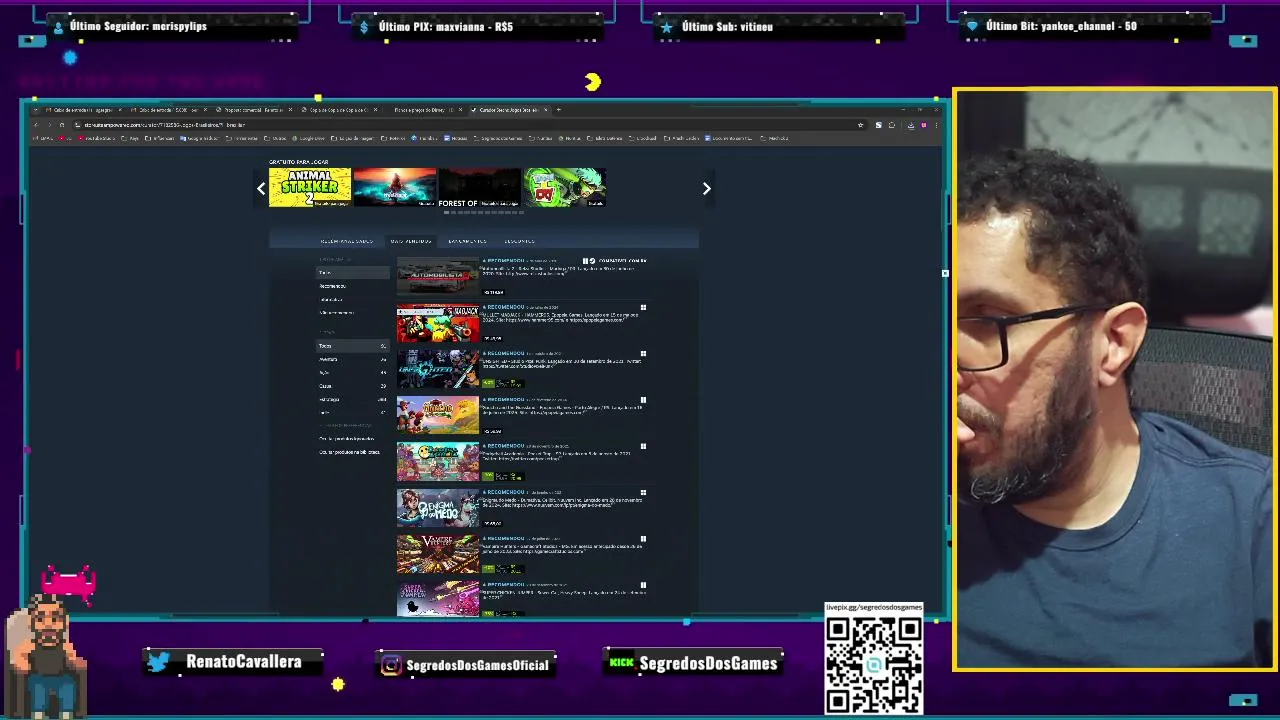Select the Estratégia genre filter

(352, 399)
